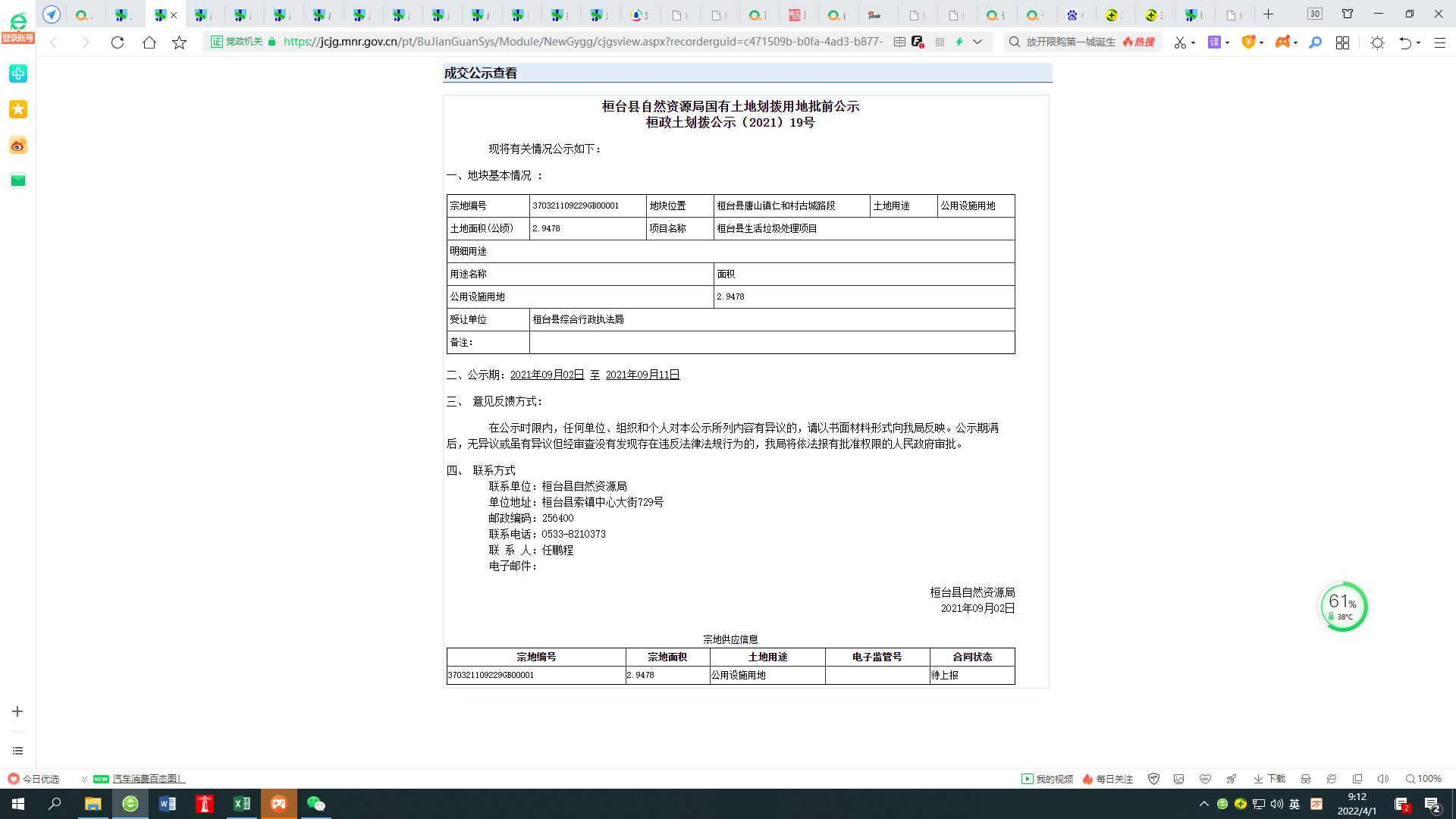The image size is (1456, 819).
Task: Click the rocket accelerator icon
Action: click(x=1232, y=779)
